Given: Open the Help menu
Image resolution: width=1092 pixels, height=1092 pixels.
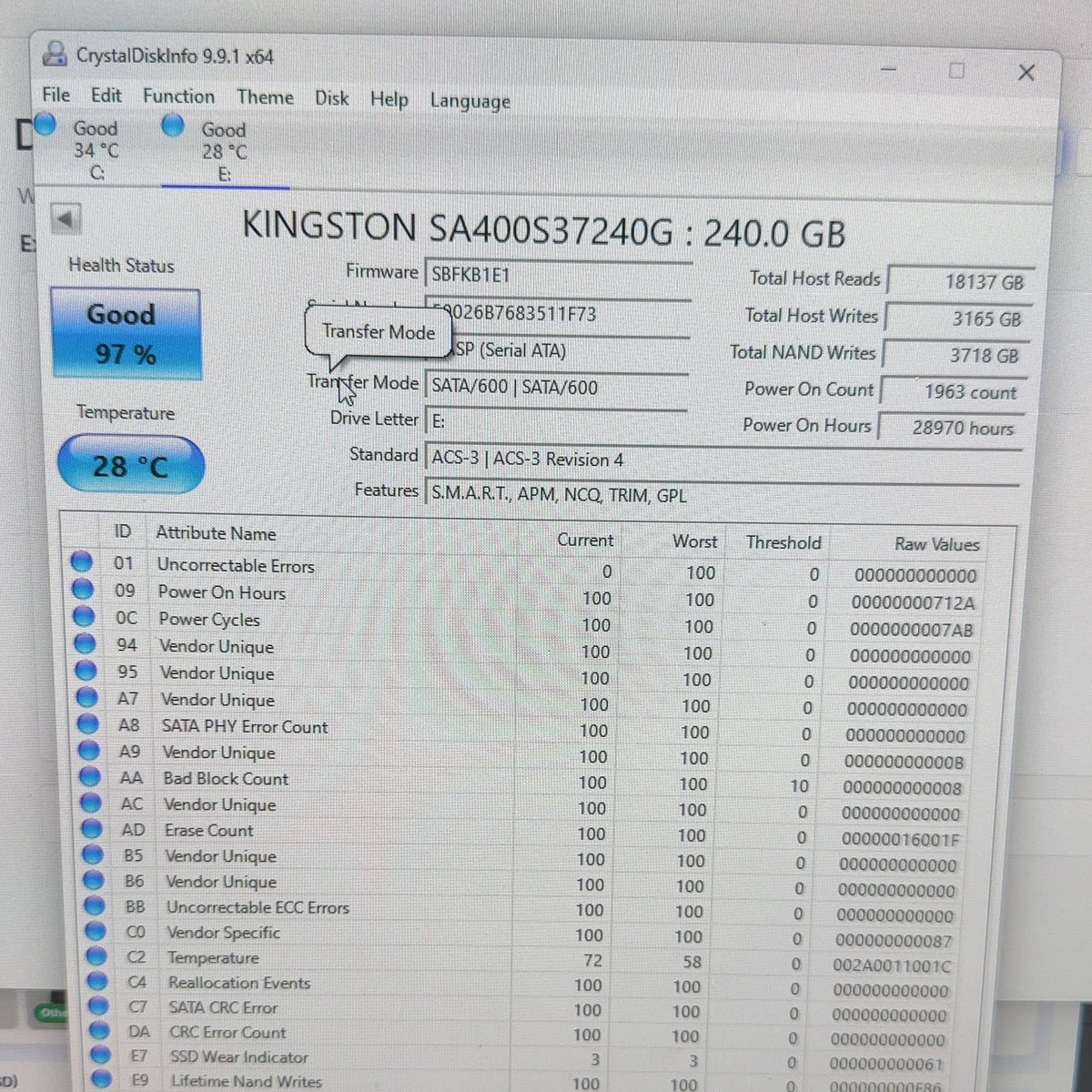Looking at the screenshot, I should 389,99.
